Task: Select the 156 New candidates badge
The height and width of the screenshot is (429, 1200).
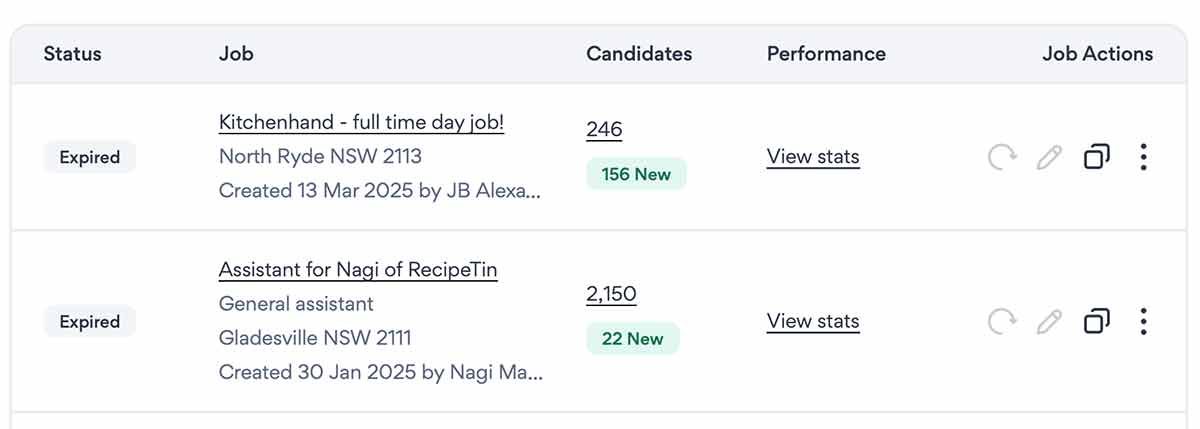Action: point(636,174)
